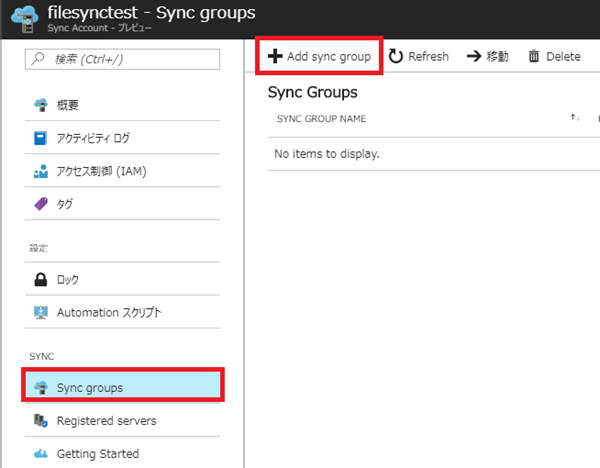
Task: Click the 'filesynctest - Sync groups' title
Action: point(152,13)
